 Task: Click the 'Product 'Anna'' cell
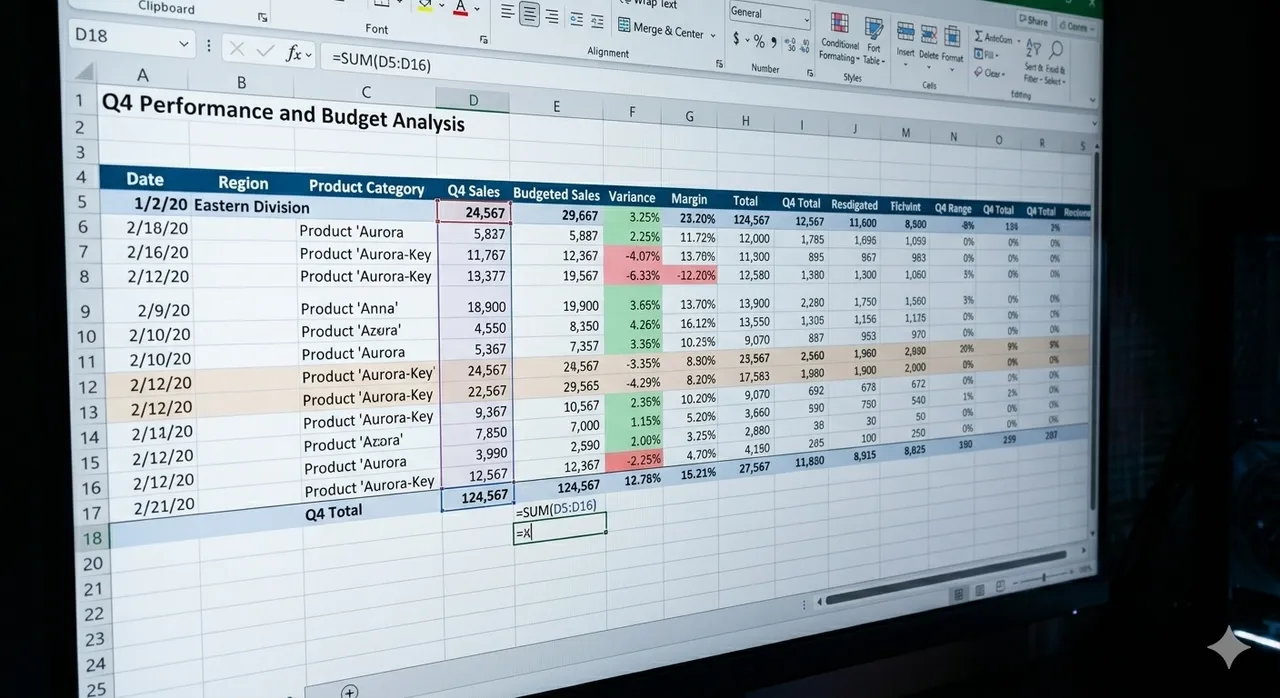click(x=349, y=309)
